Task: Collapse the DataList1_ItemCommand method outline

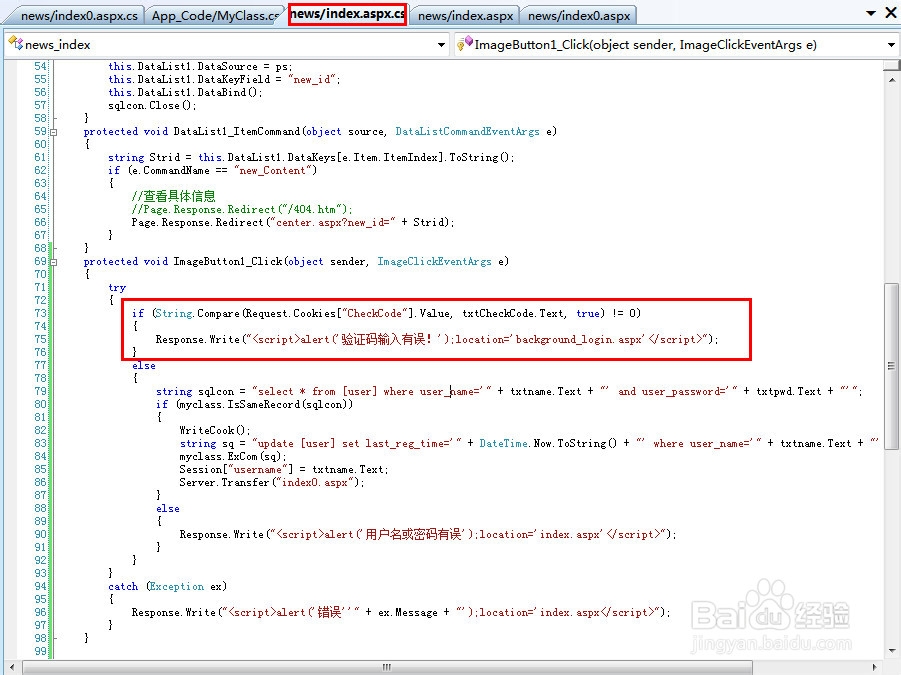Action: (54, 132)
